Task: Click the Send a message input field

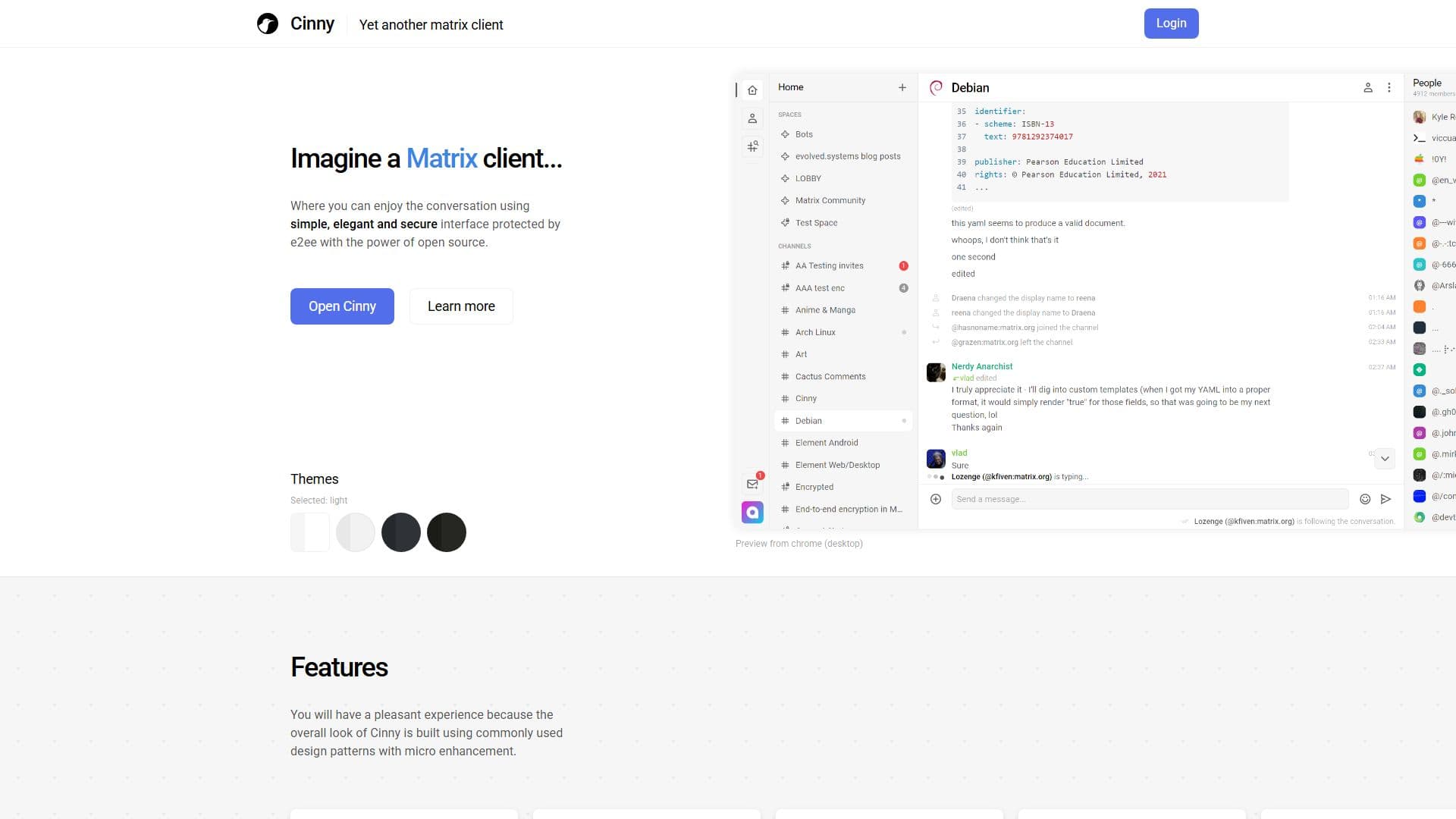Action: tap(1150, 499)
